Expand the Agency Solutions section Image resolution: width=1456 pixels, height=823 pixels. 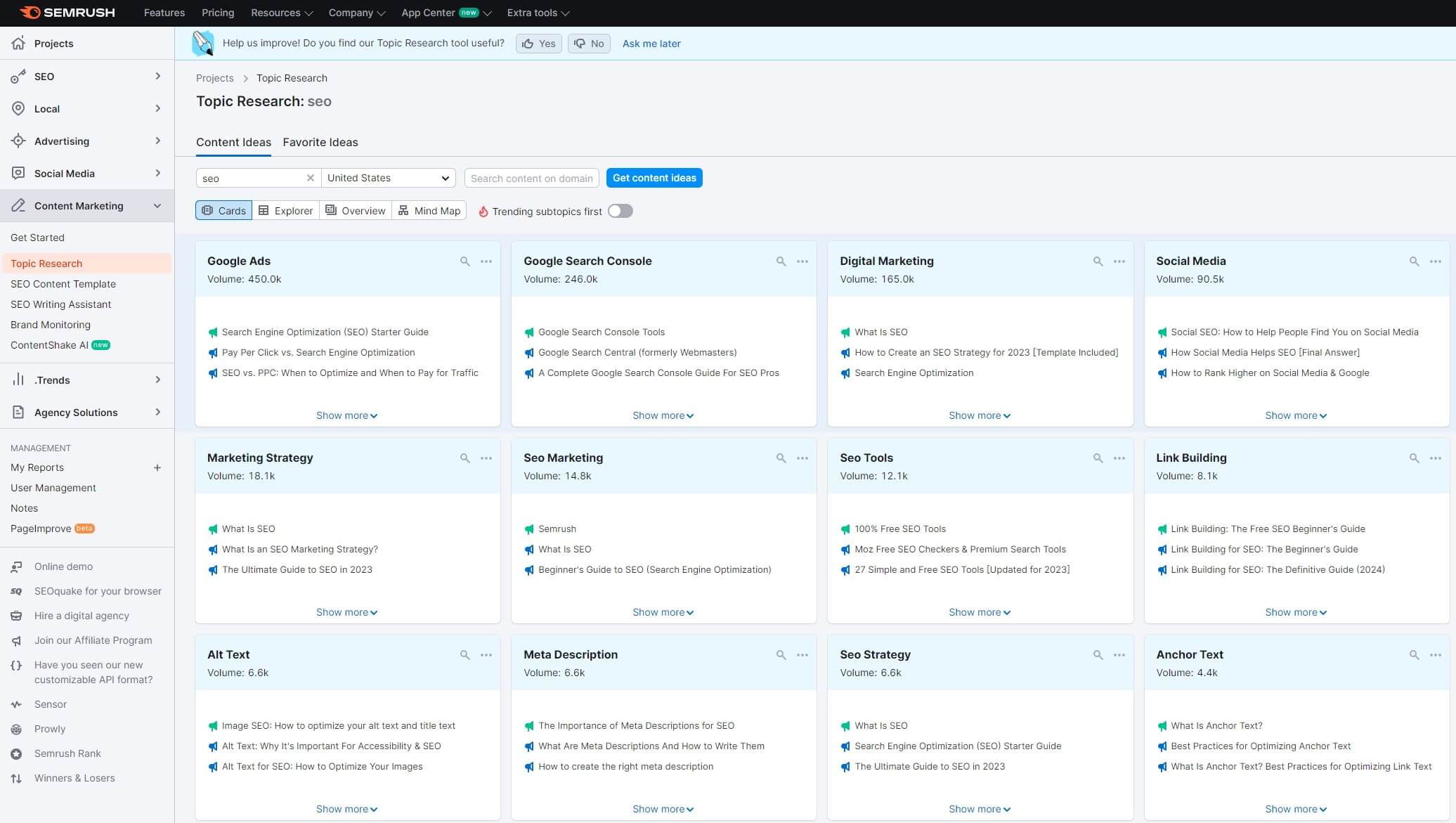[87, 412]
